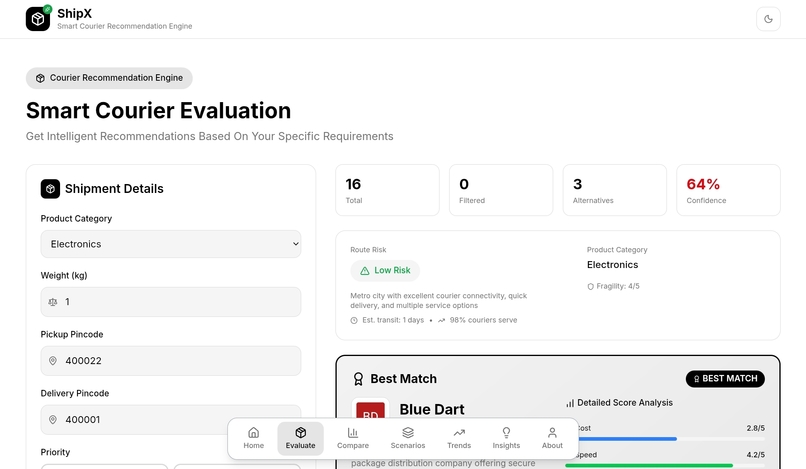Click the Shipment Details box icon
Viewport: 806px width, 469px height.
50,189
